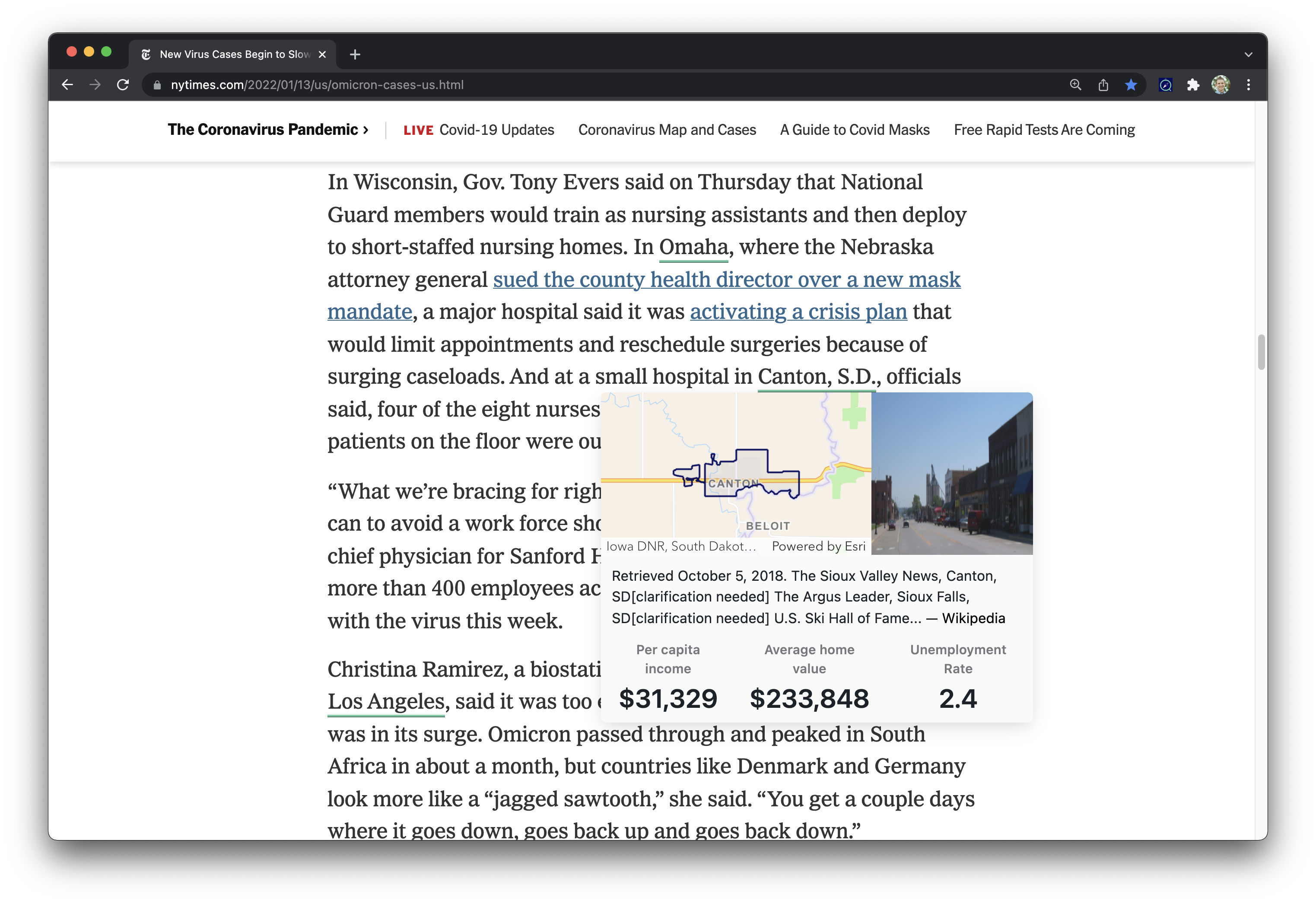This screenshot has width=1316, height=904.
Task: Open the three-dot Chrome menu
Action: click(1249, 85)
